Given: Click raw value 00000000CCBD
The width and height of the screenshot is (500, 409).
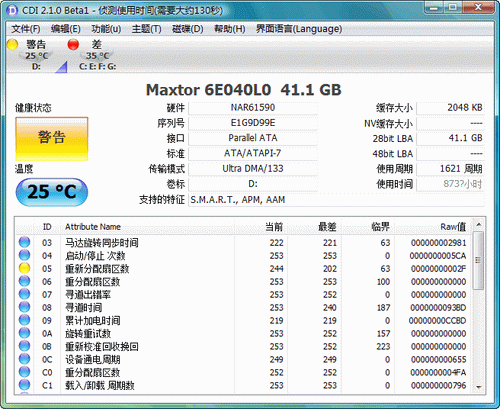Looking at the screenshot, I should point(437,321).
